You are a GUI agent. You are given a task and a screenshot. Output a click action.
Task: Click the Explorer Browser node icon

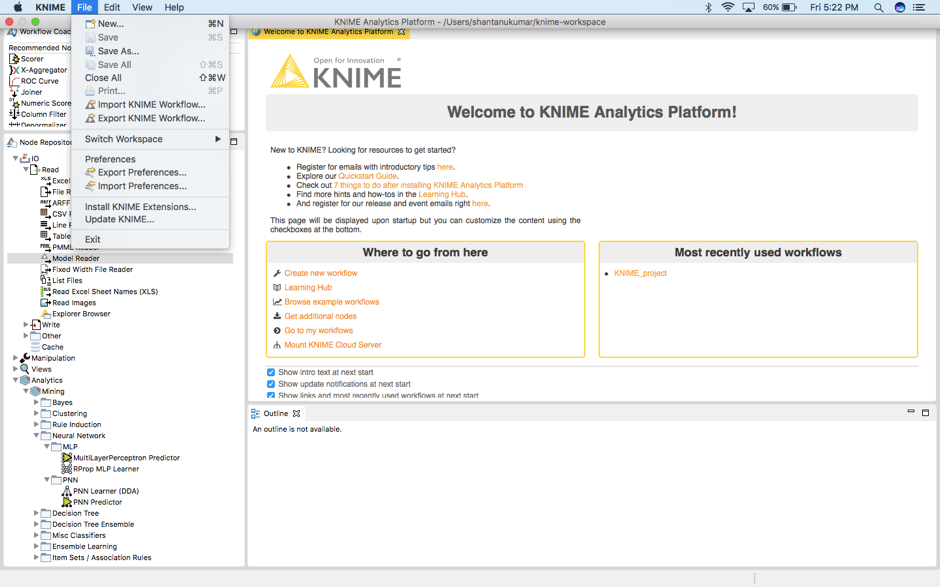[x=45, y=314]
